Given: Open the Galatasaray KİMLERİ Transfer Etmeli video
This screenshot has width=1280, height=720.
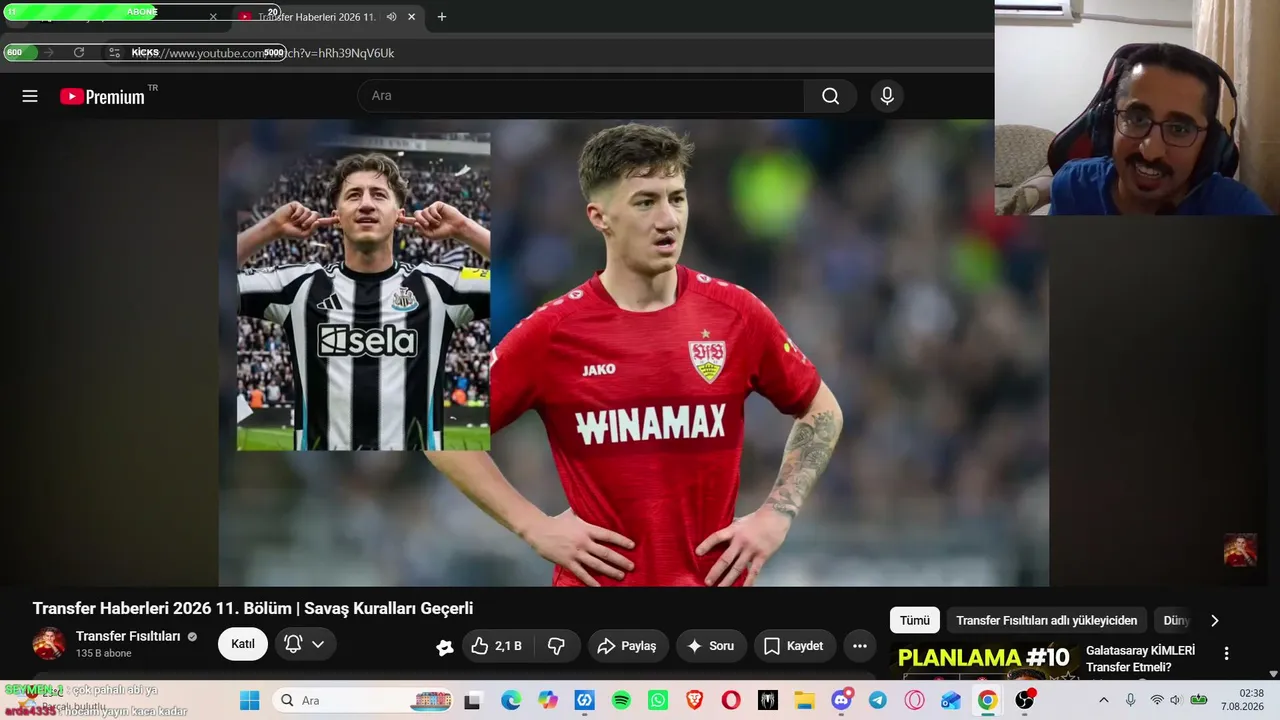Looking at the screenshot, I should point(1140,659).
